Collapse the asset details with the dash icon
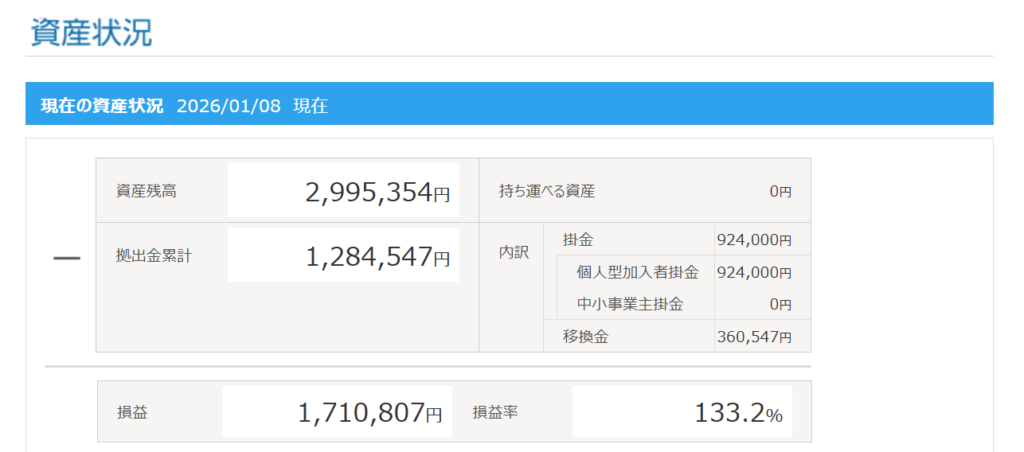Image resolution: width=1024 pixels, height=452 pixels. pyautogui.click(x=66, y=257)
